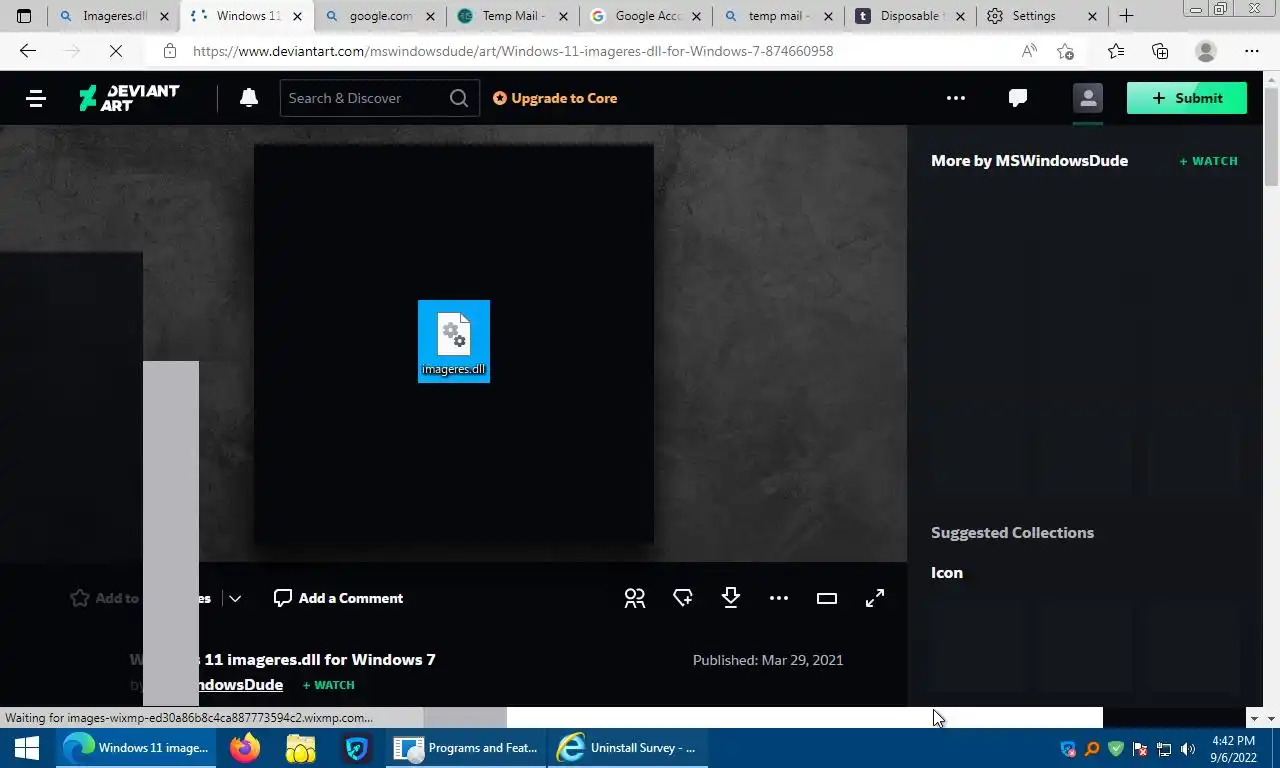Switch to the Temp Mail tab

click(x=513, y=16)
